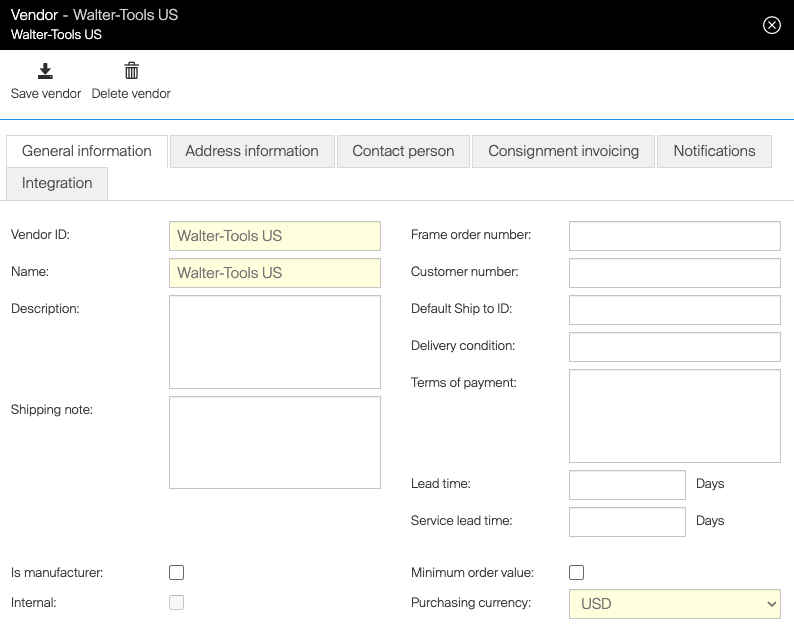Image resolution: width=794 pixels, height=624 pixels.
Task: Click the Terms of payment text area
Action: point(674,415)
